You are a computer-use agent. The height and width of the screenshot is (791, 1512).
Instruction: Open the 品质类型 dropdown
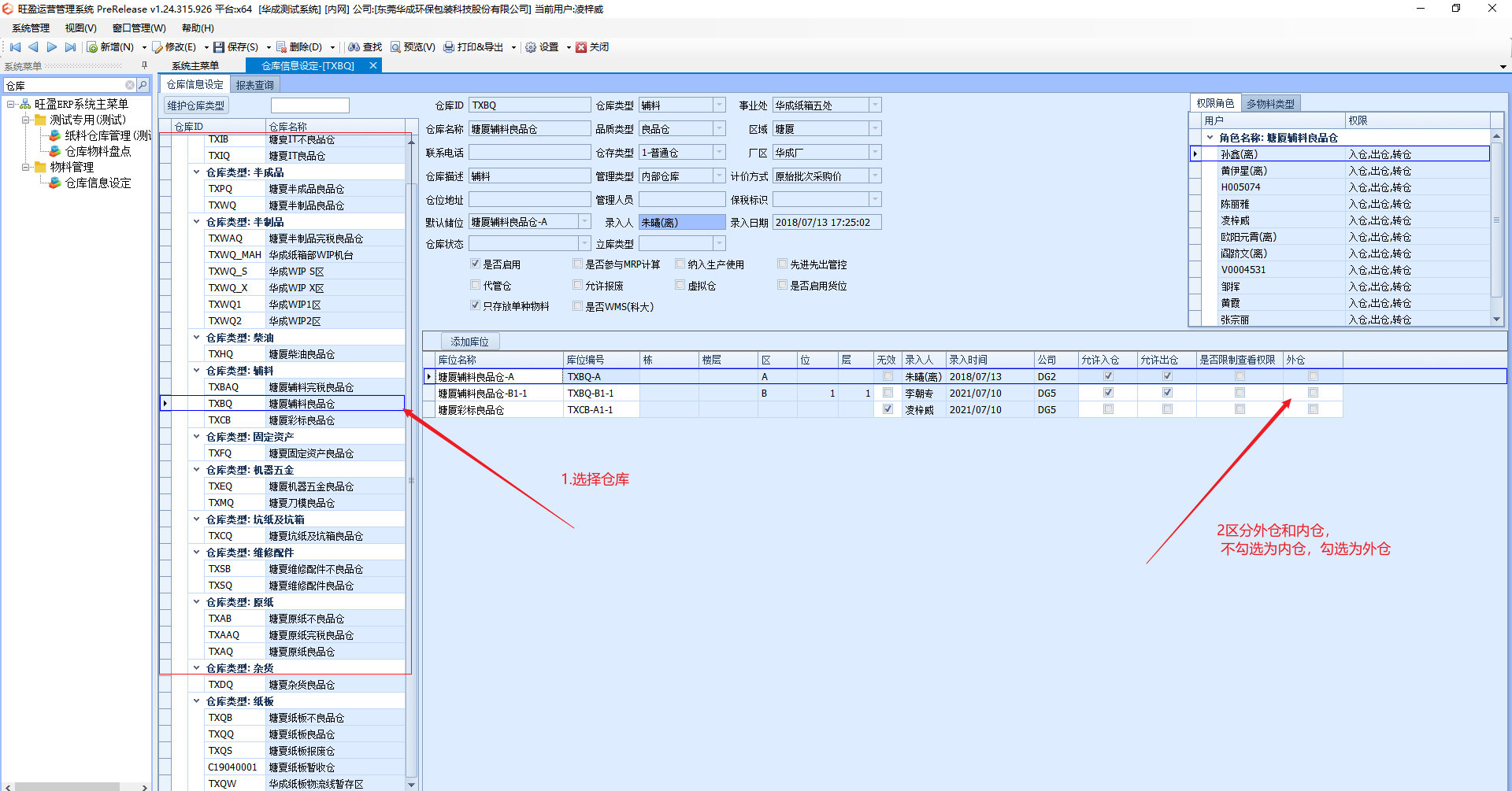point(719,128)
